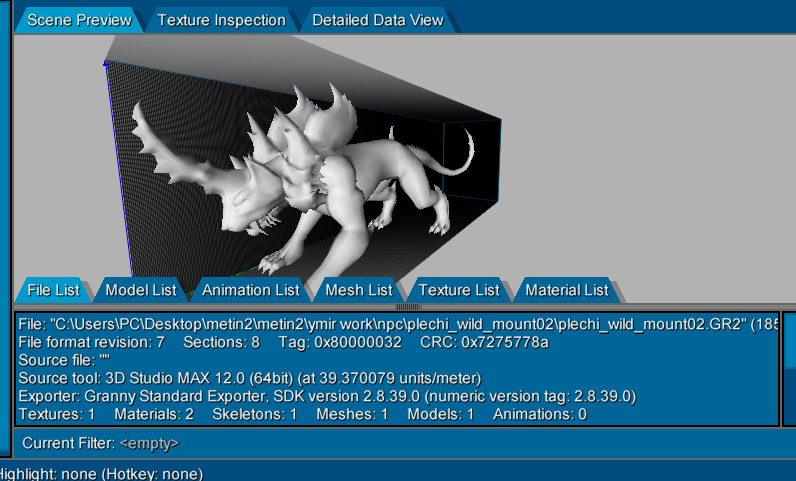Open the Mesh List tab
796x481 pixels.
358,290
